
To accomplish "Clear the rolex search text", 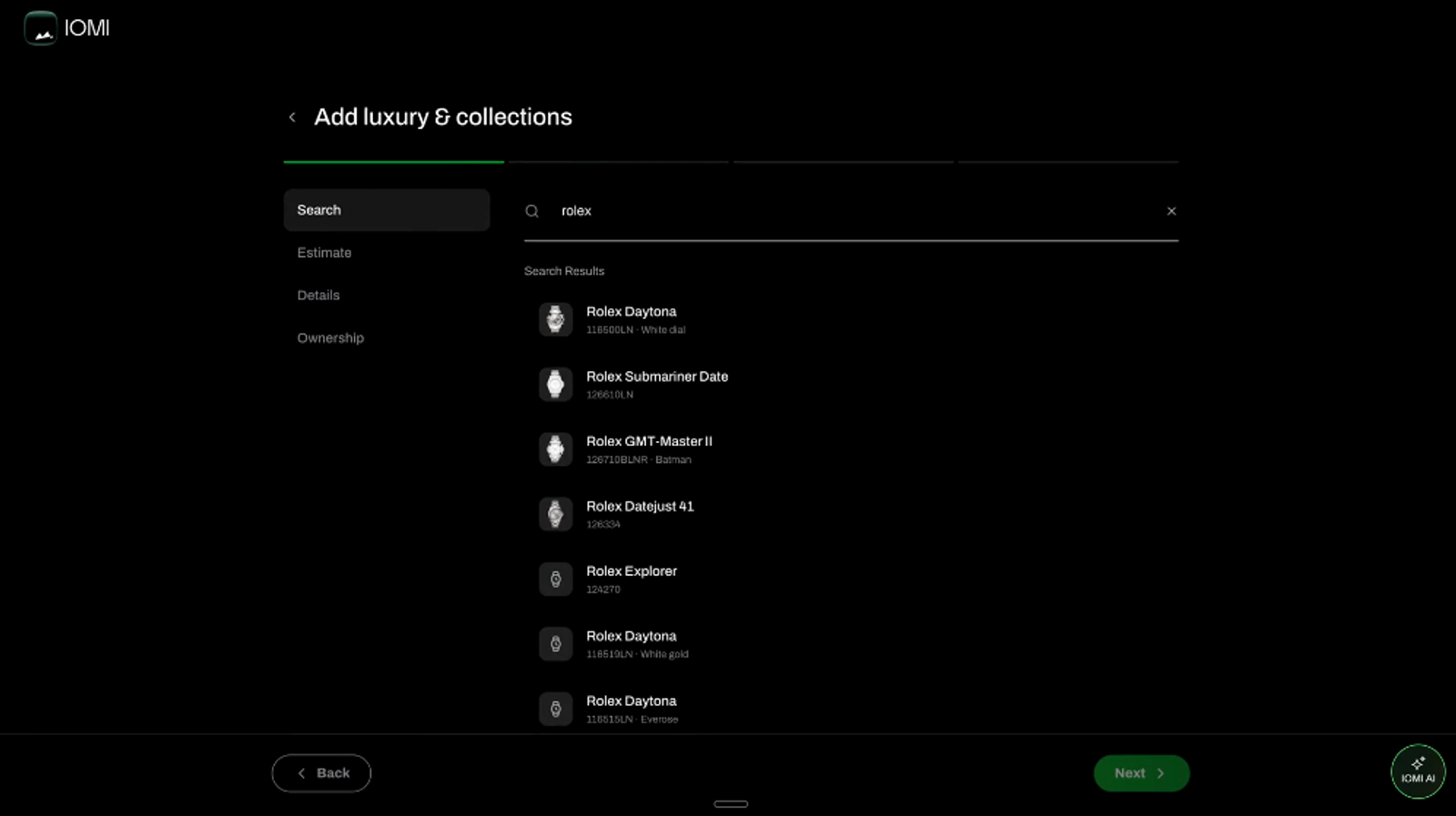I will (1171, 211).
